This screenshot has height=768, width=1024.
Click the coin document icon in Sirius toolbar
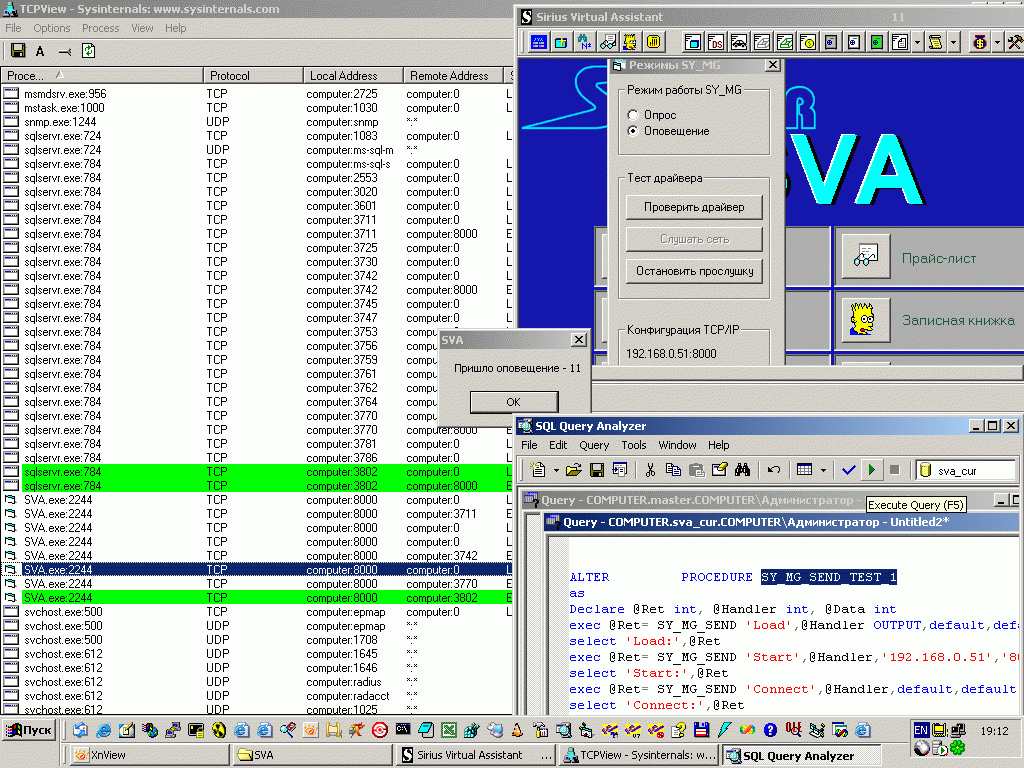pos(808,42)
